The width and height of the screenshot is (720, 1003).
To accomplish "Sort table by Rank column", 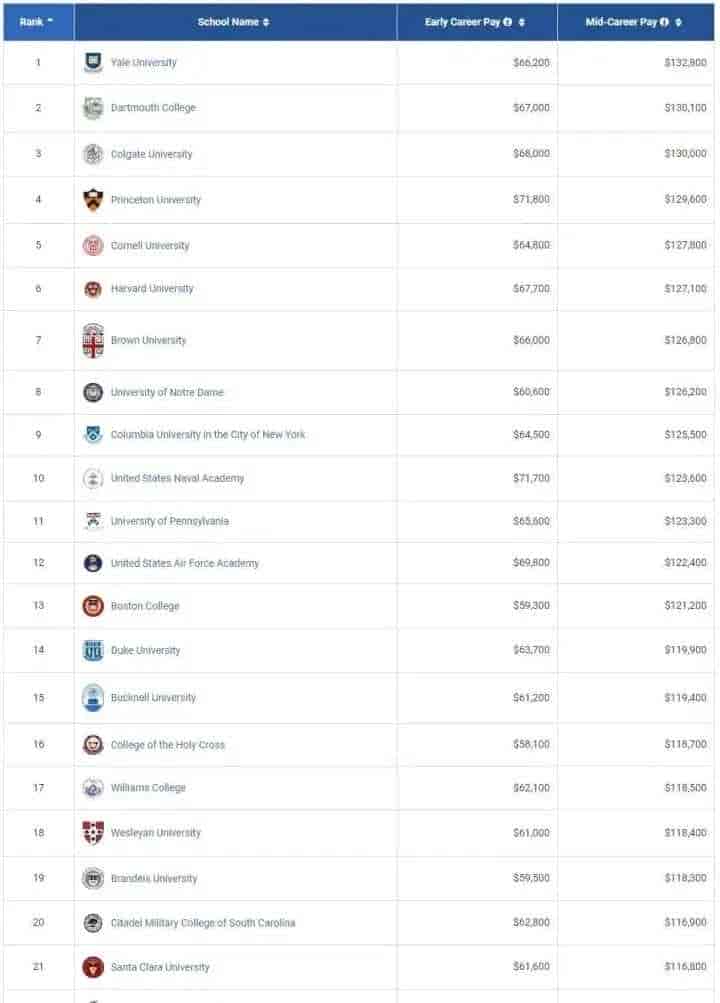I will pyautogui.click(x=36, y=22).
